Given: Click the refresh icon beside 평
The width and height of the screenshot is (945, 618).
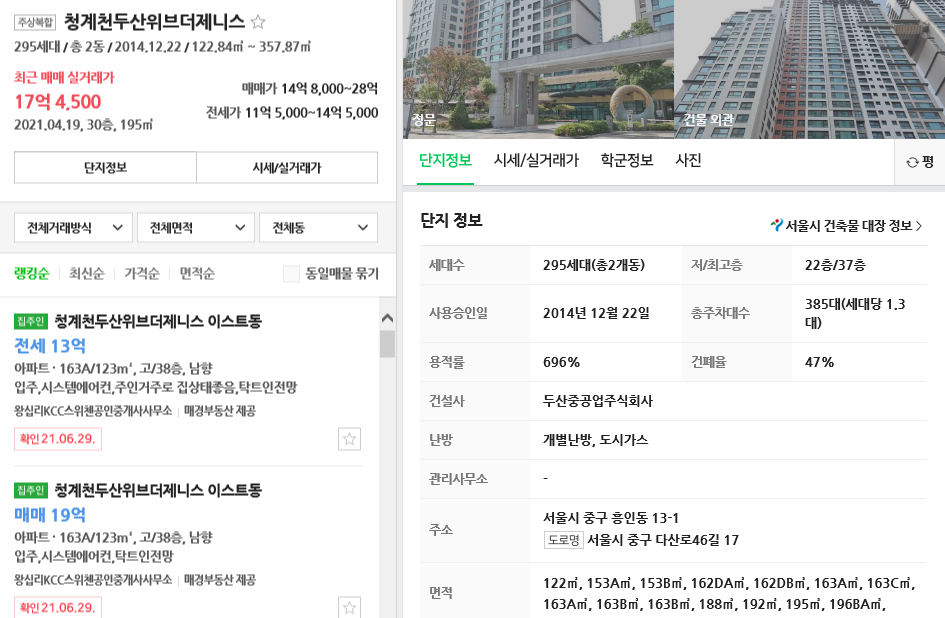Looking at the screenshot, I should [x=912, y=162].
